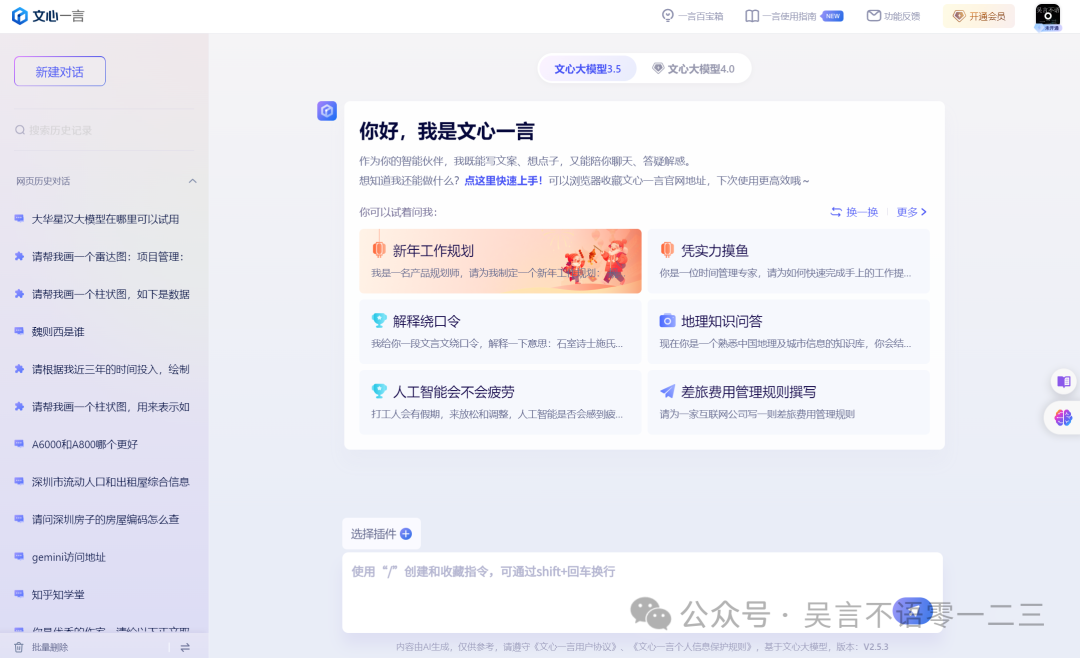Screen dimensions: 1080x658
Task: Click the colorful brain icon on right edge
Action: pos(1062,418)
